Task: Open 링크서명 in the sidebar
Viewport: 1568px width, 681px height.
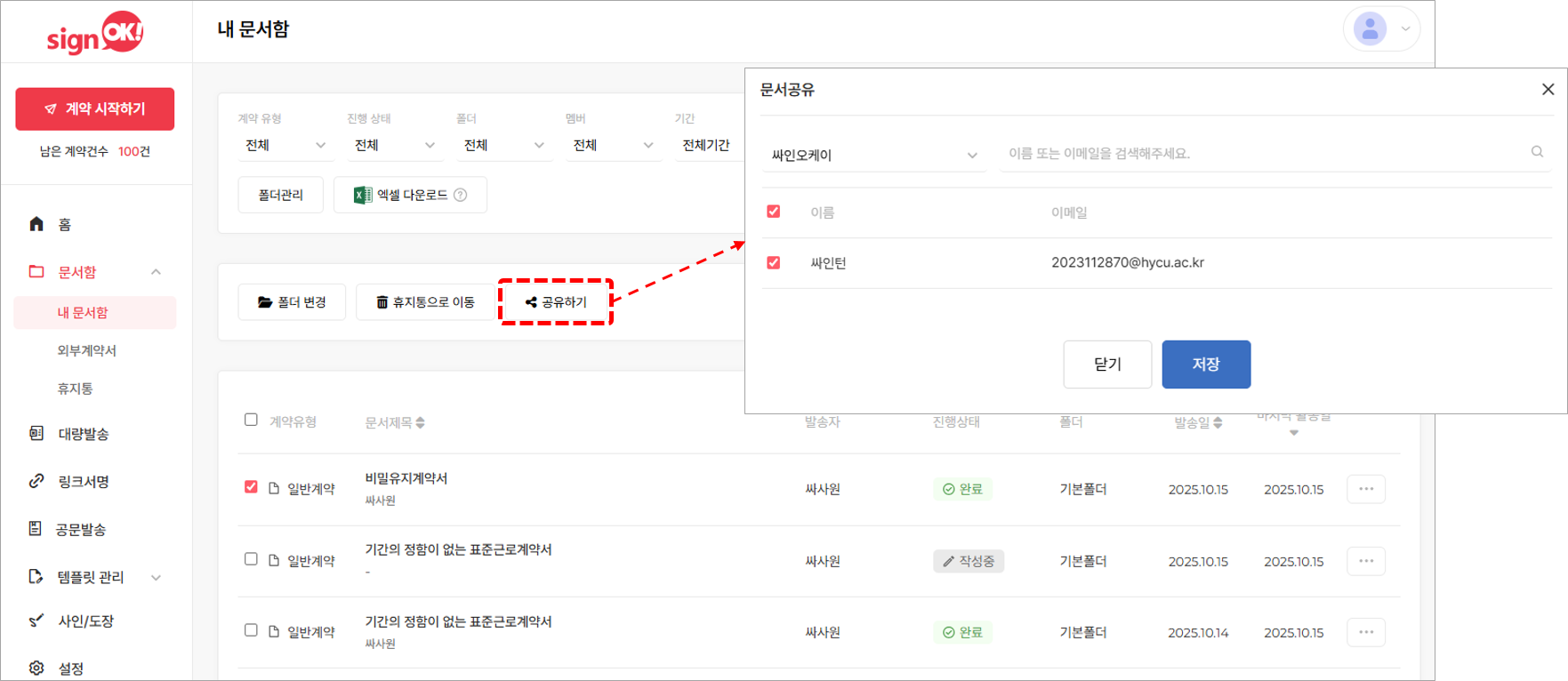Action: click(x=68, y=481)
